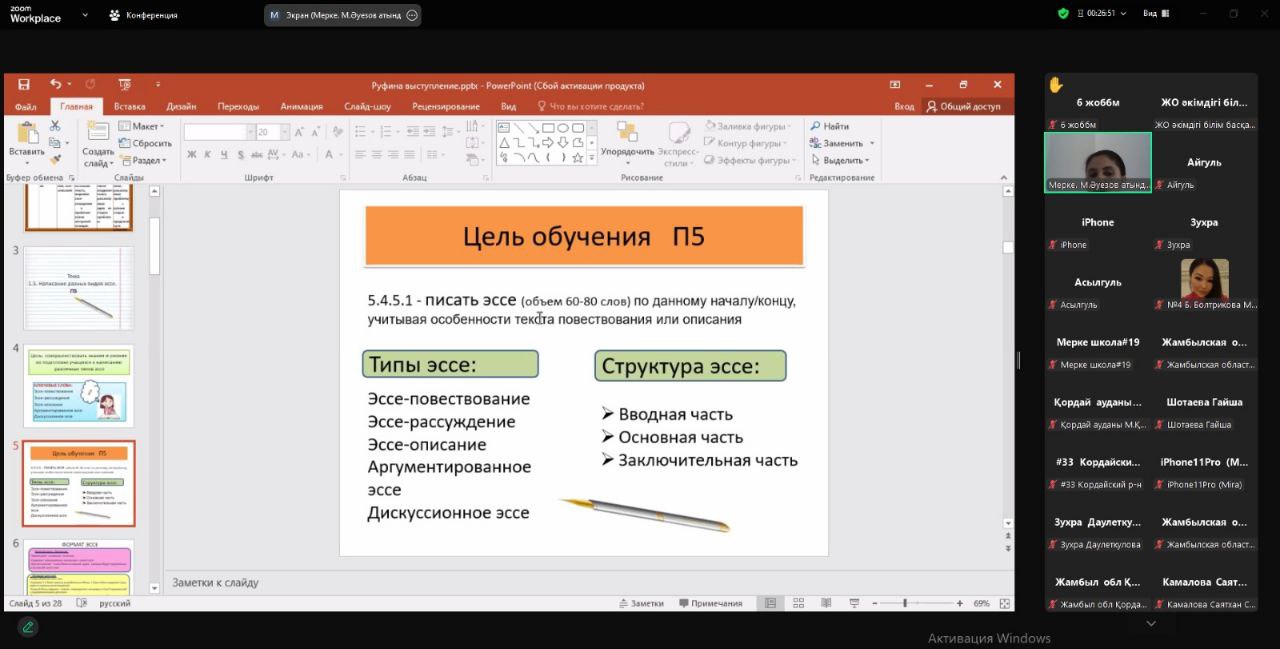The height and width of the screenshot is (649, 1280).
Task: Switch to the Анимация tab
Action: [302, 106]
